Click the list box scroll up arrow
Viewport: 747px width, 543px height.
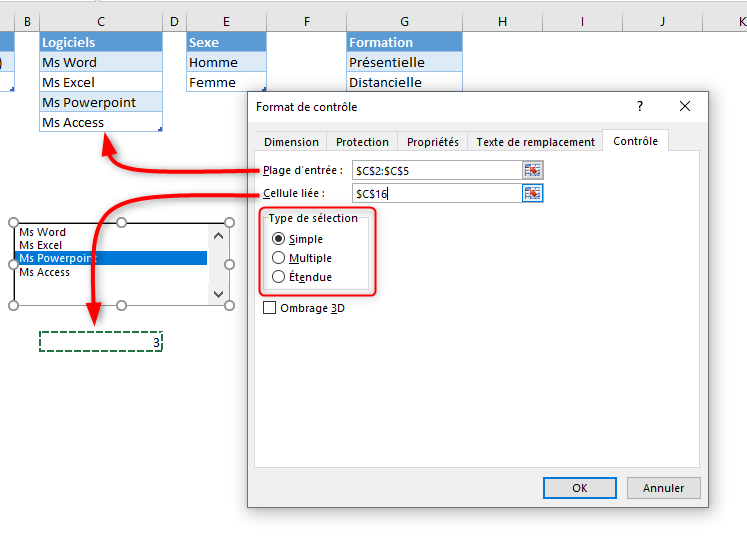(x=218, y=235)
